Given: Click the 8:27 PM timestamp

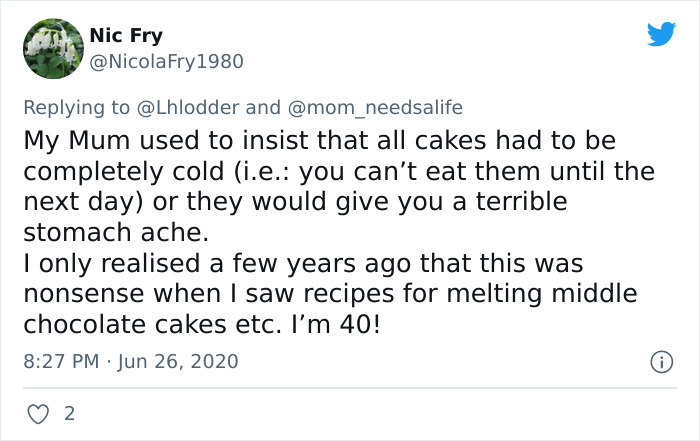Looking at the screenshot, I should click(62, 361).
